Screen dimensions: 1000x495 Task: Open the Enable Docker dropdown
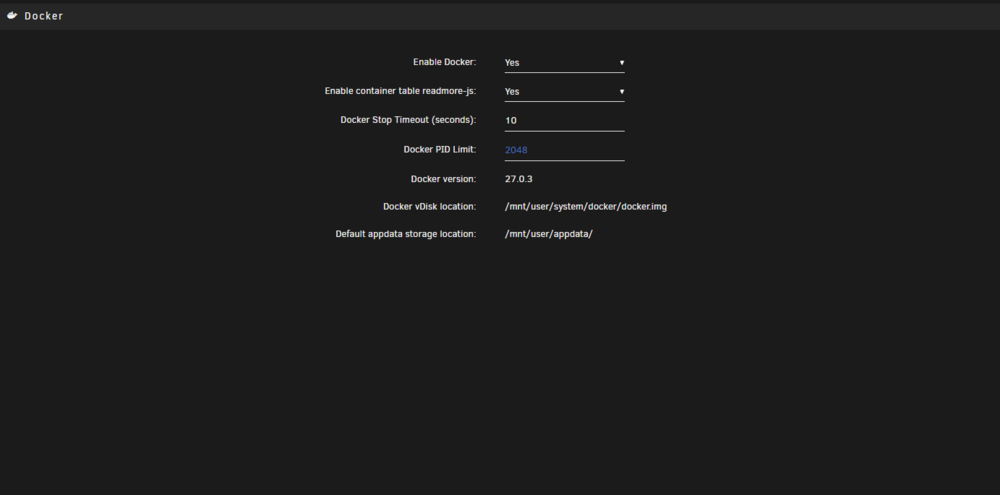[x=564, y=63]
